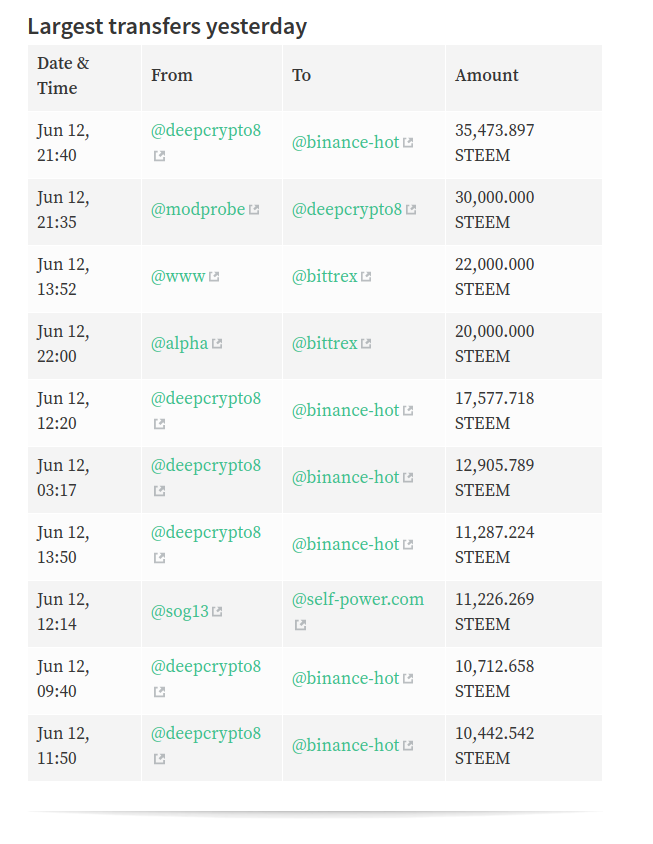Open the @self-power.com recipient link
This screenshot has width=653, height=844.
coord(358,599)
